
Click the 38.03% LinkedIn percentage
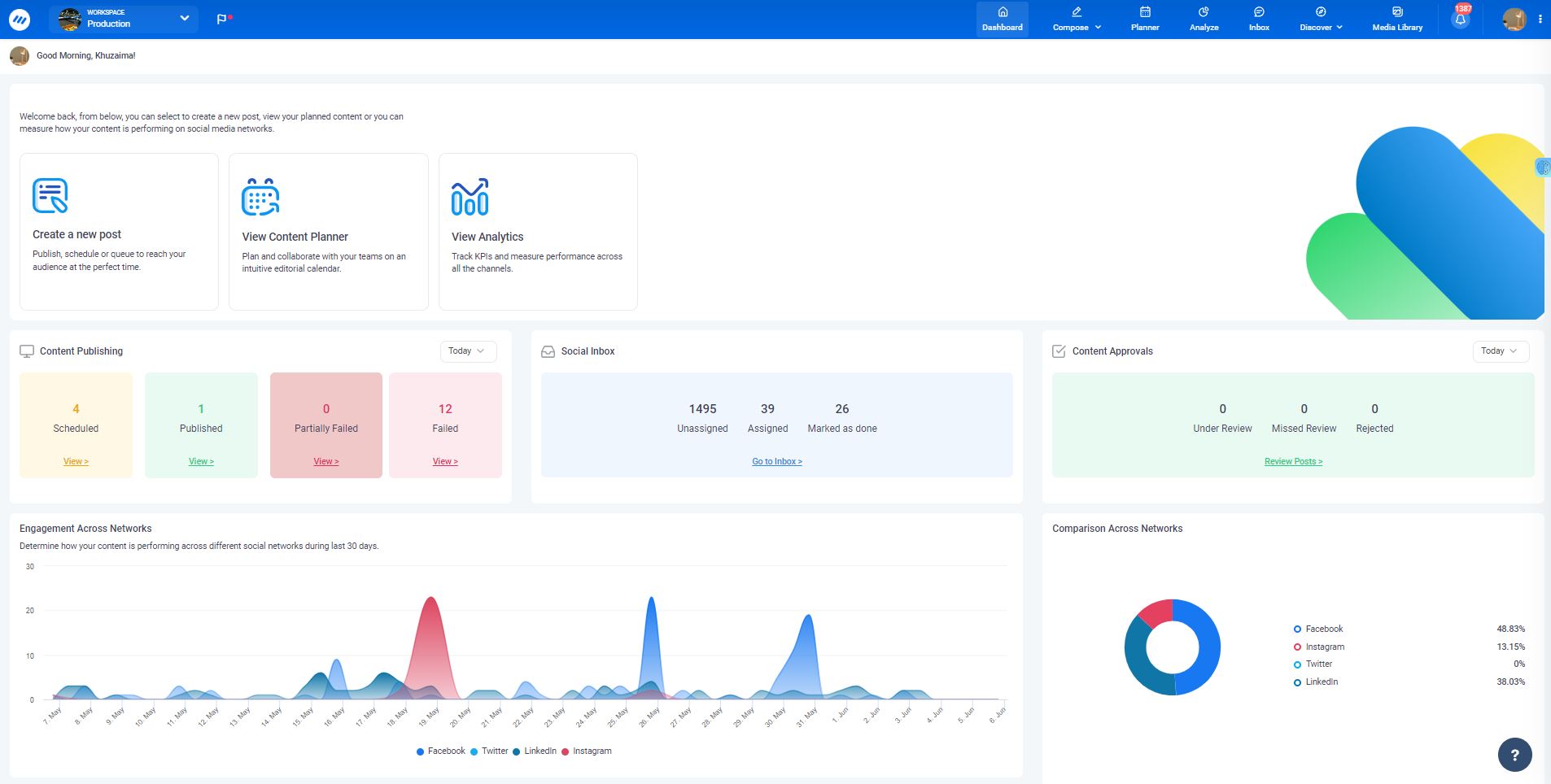tap(1510, 682)
